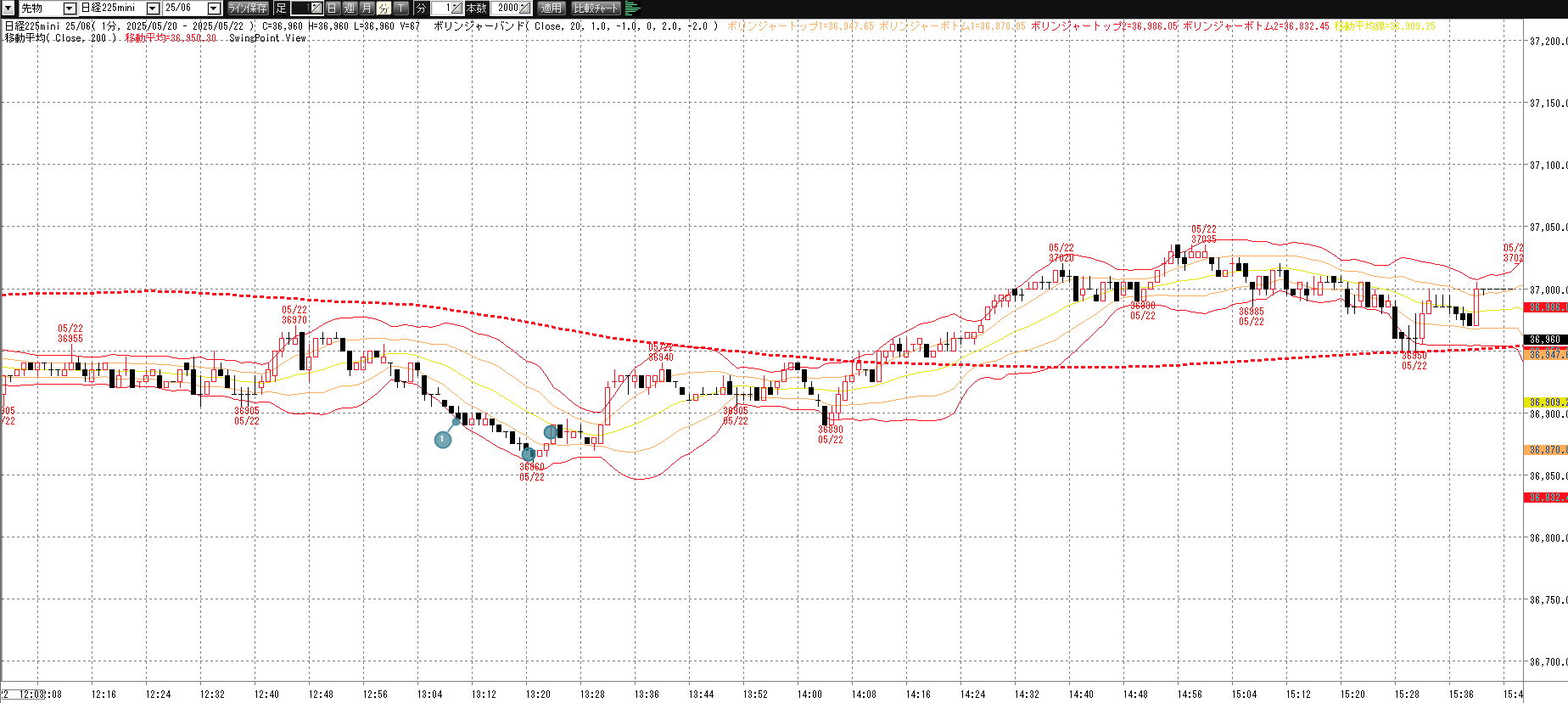Click the red 36,832 Bollinger bottom price tag

pos(1545,498)
